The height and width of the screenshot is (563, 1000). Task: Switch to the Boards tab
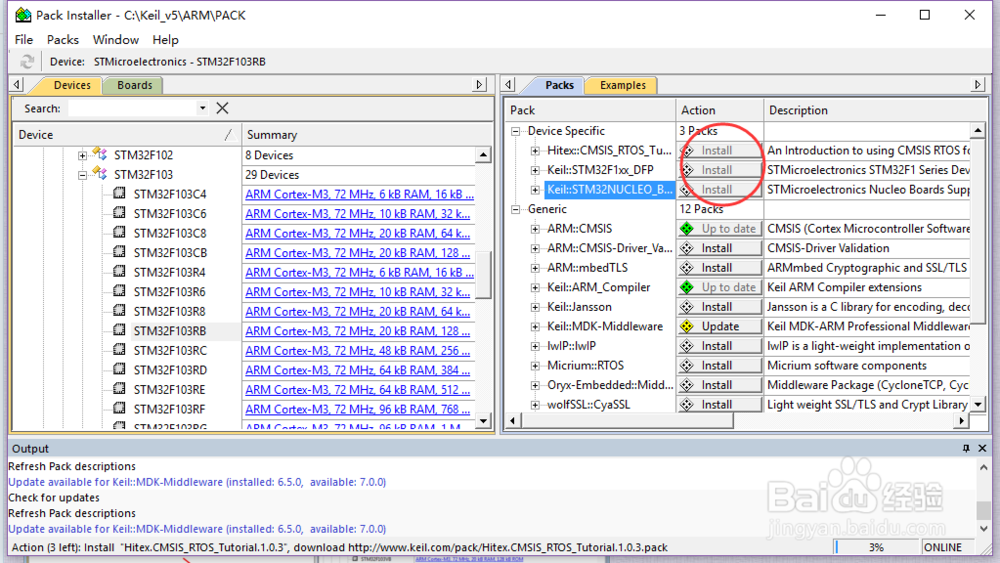point(134,85)
